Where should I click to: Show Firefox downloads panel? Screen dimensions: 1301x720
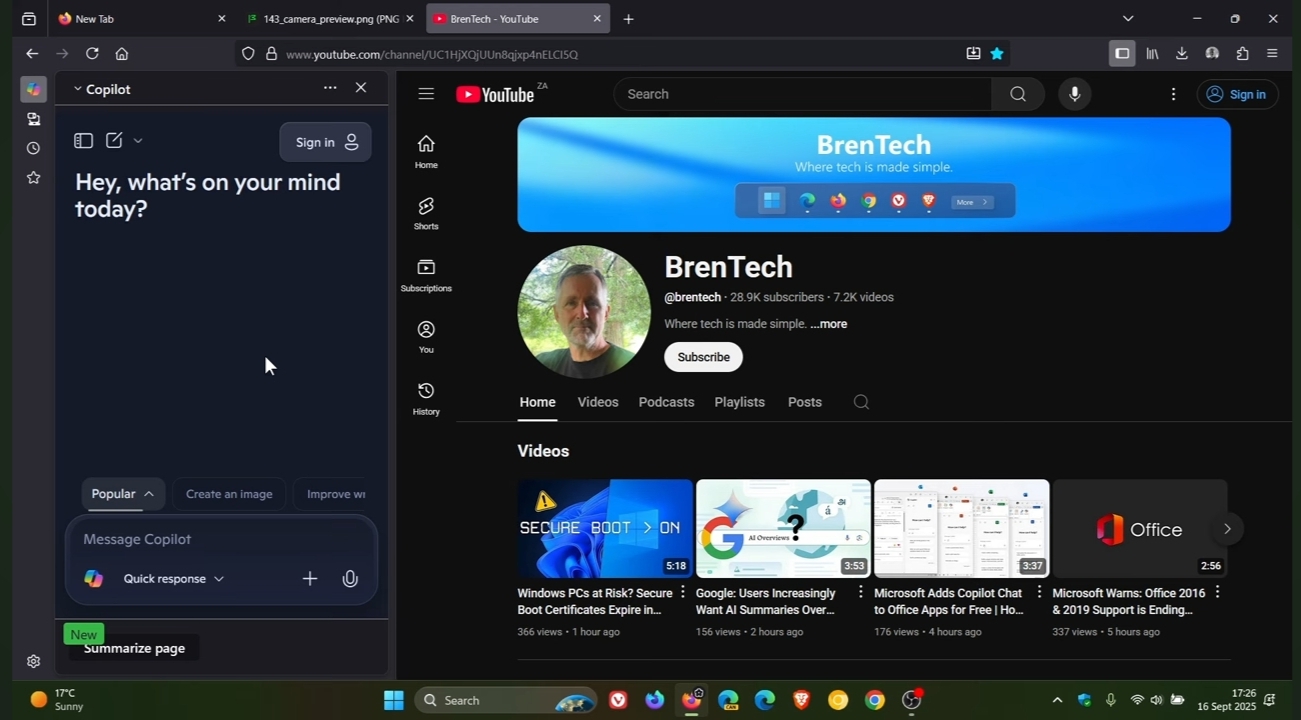click(1182, 54)
